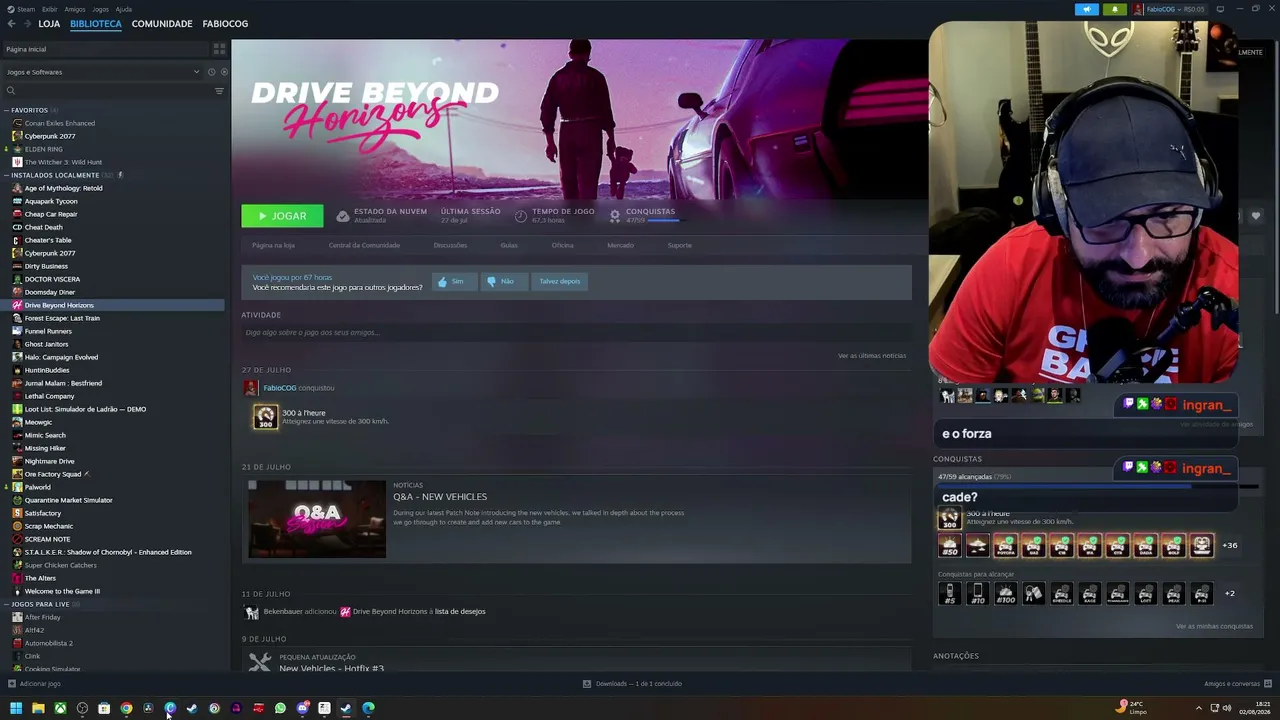Open game settings gear icon for Conquistas
Viewport: 1280px width, 720px height.
point(615,215)
